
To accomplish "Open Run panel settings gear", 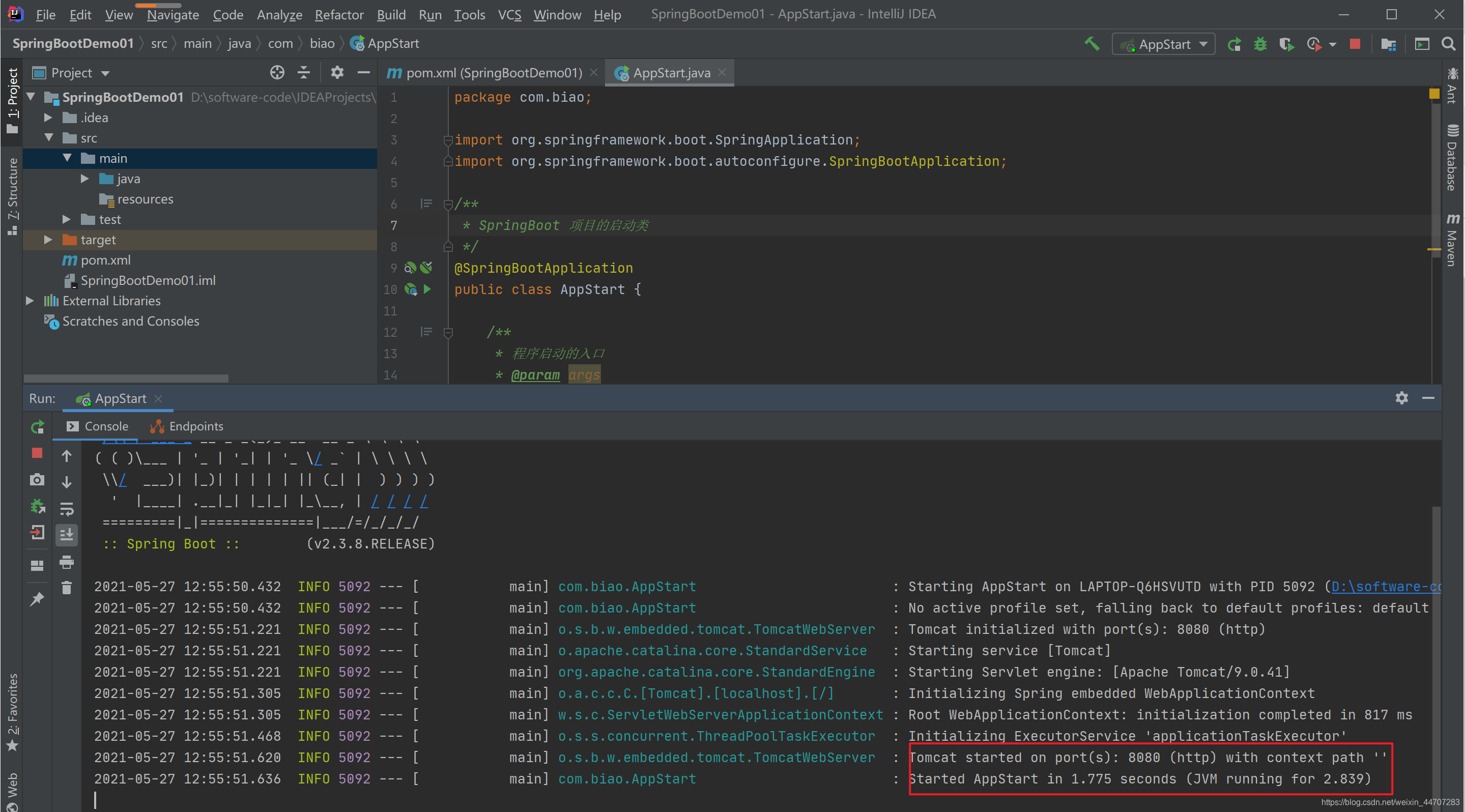I will click(x=1402, y=397).
